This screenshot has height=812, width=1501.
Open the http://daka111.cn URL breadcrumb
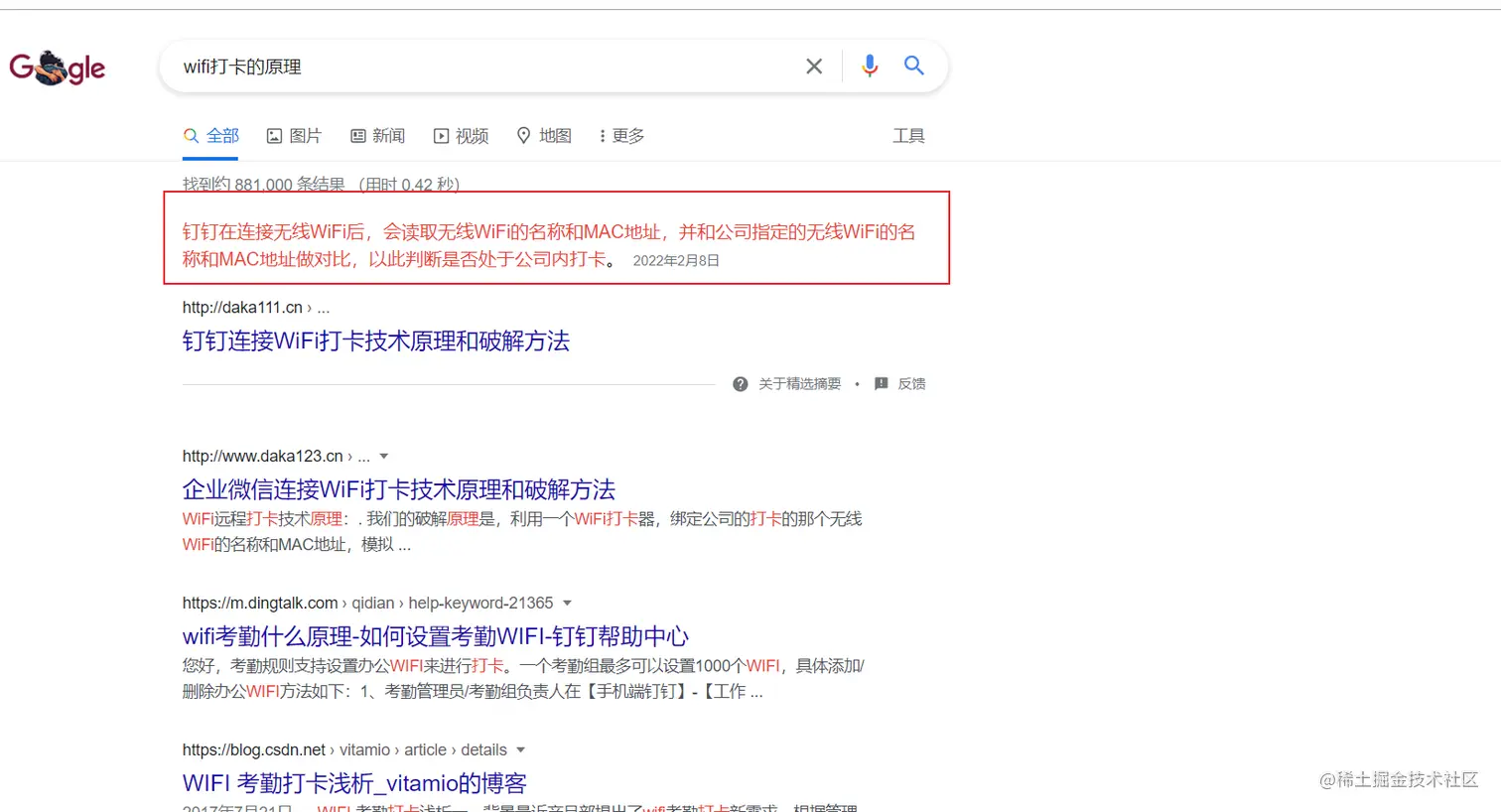256,308
